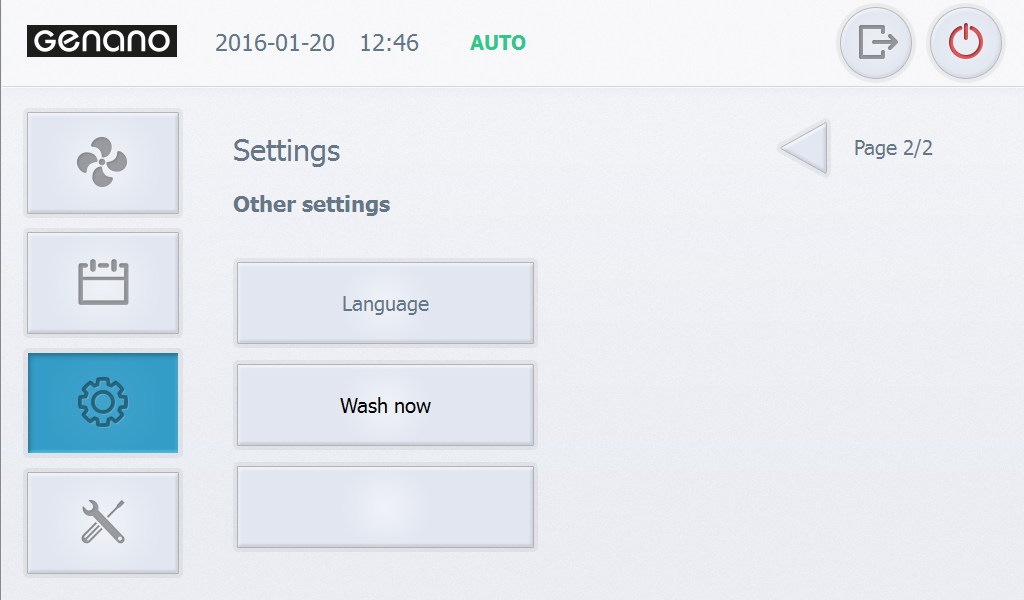Turn off the device with power icon

pos(966,43)
